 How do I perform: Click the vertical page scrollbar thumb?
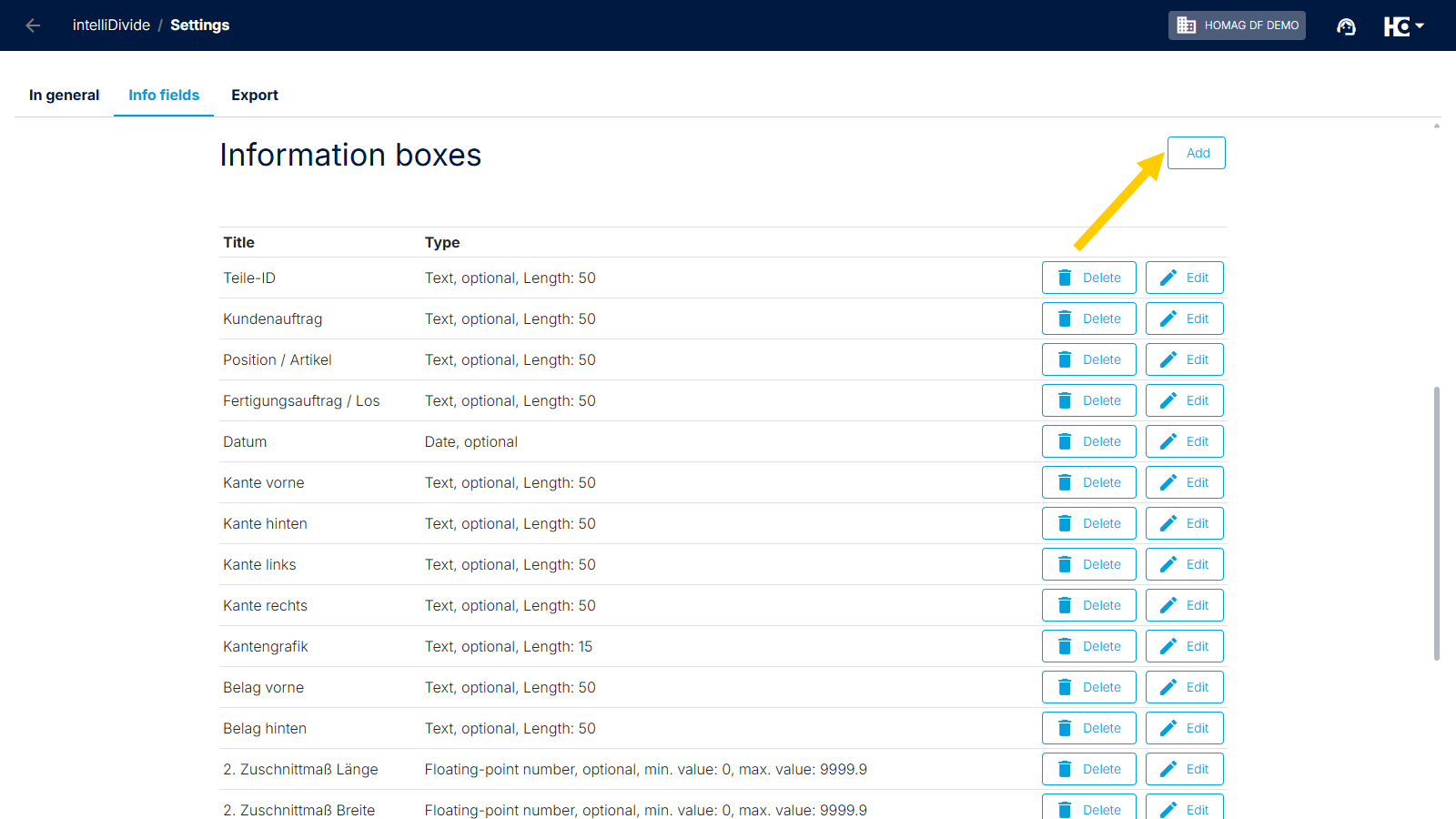[1437, 523]
